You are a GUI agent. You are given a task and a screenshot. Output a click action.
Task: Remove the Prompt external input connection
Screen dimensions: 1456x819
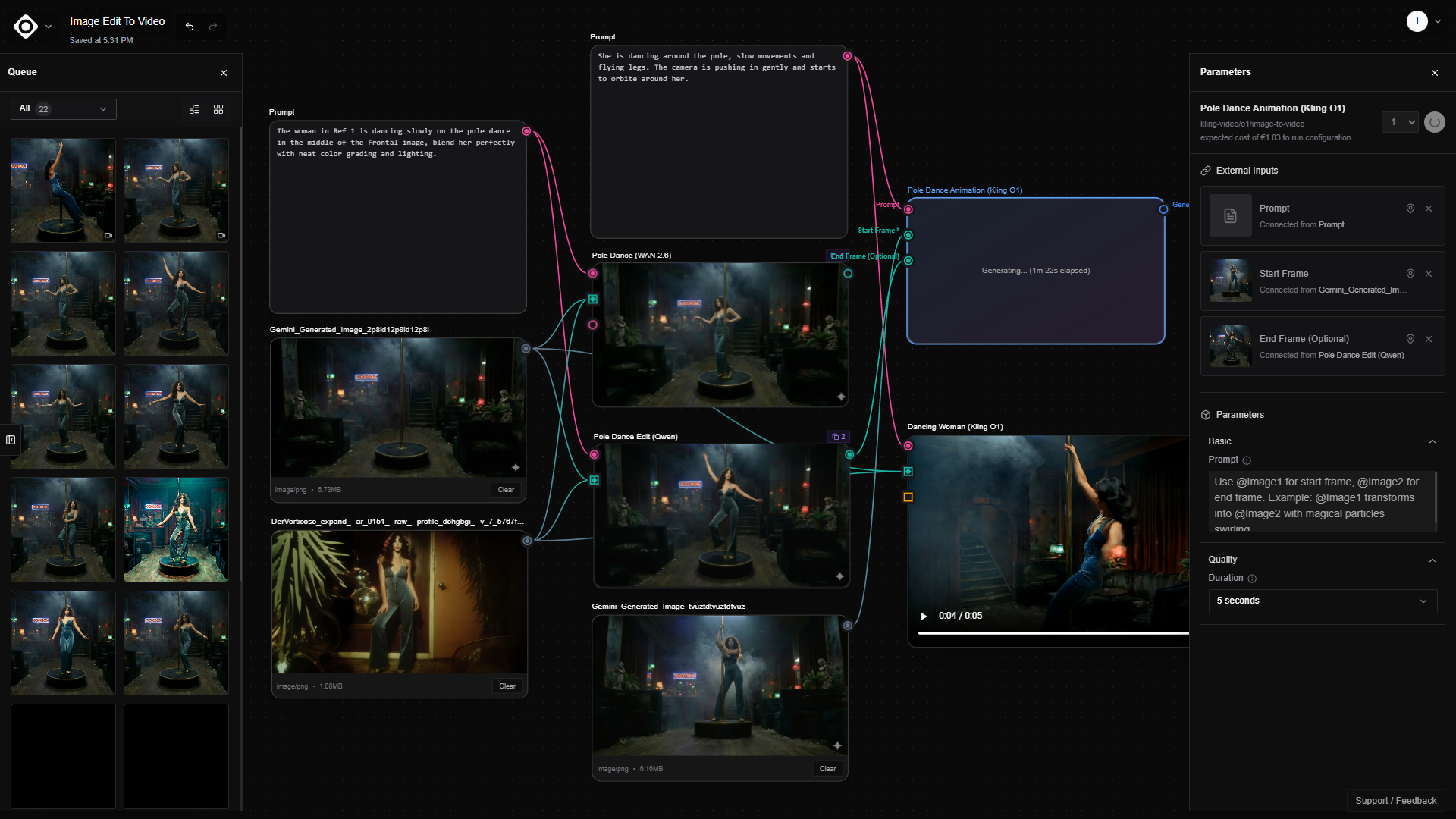point(1429,209)
